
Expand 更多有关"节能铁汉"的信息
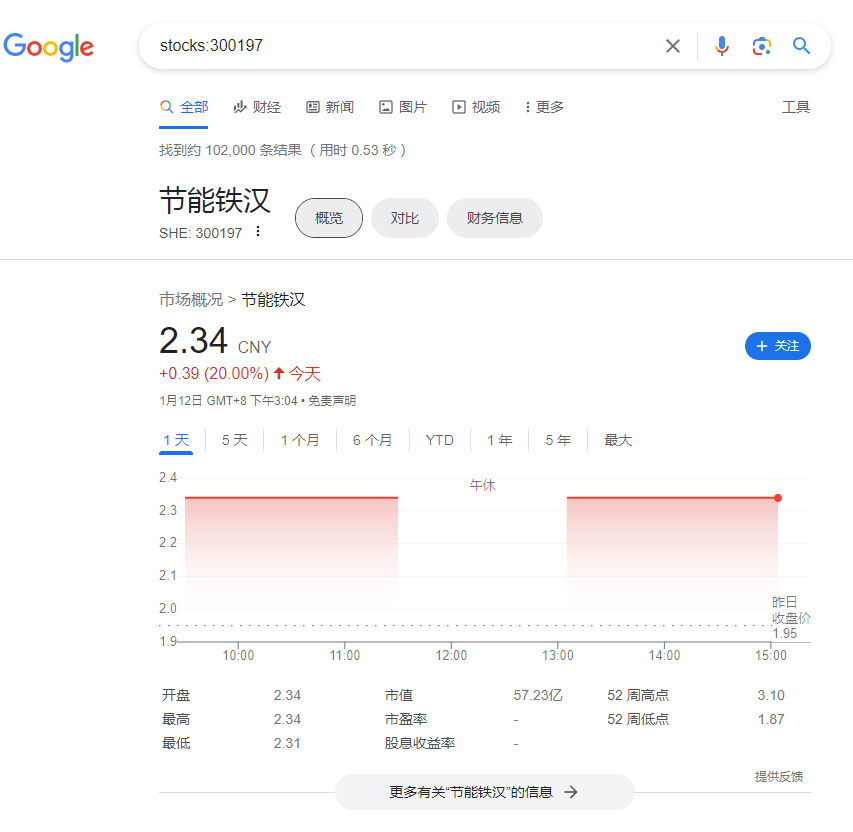[x=484, y=792]
